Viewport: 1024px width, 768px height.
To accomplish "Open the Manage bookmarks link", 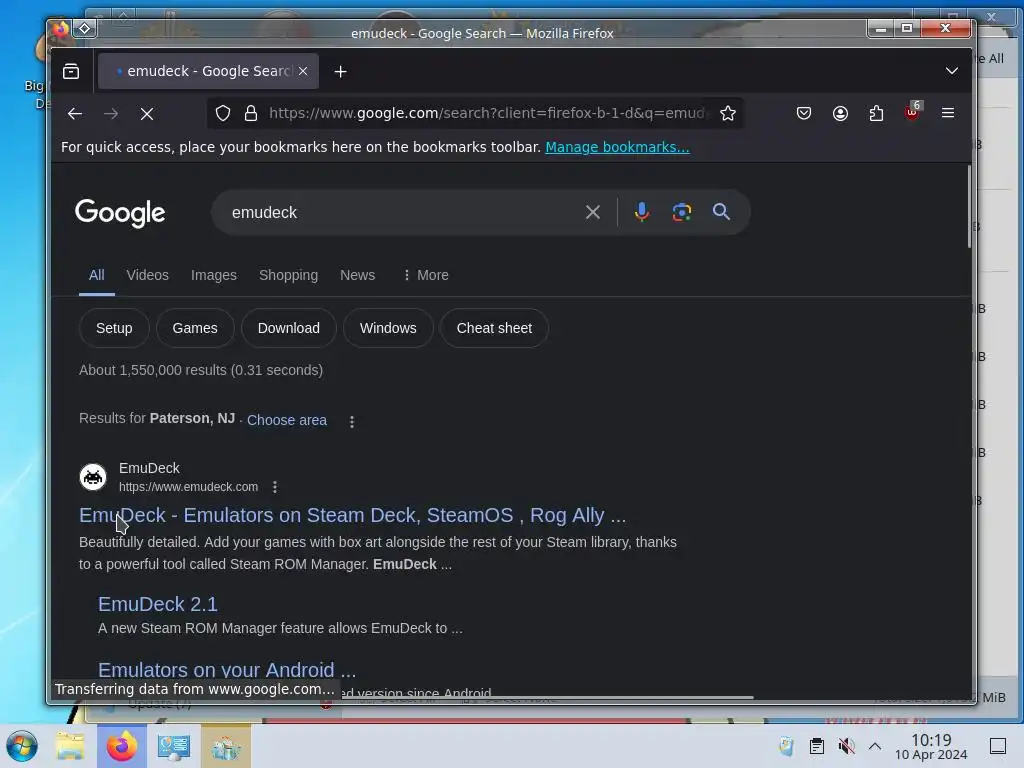I will (x=617, y=147).
